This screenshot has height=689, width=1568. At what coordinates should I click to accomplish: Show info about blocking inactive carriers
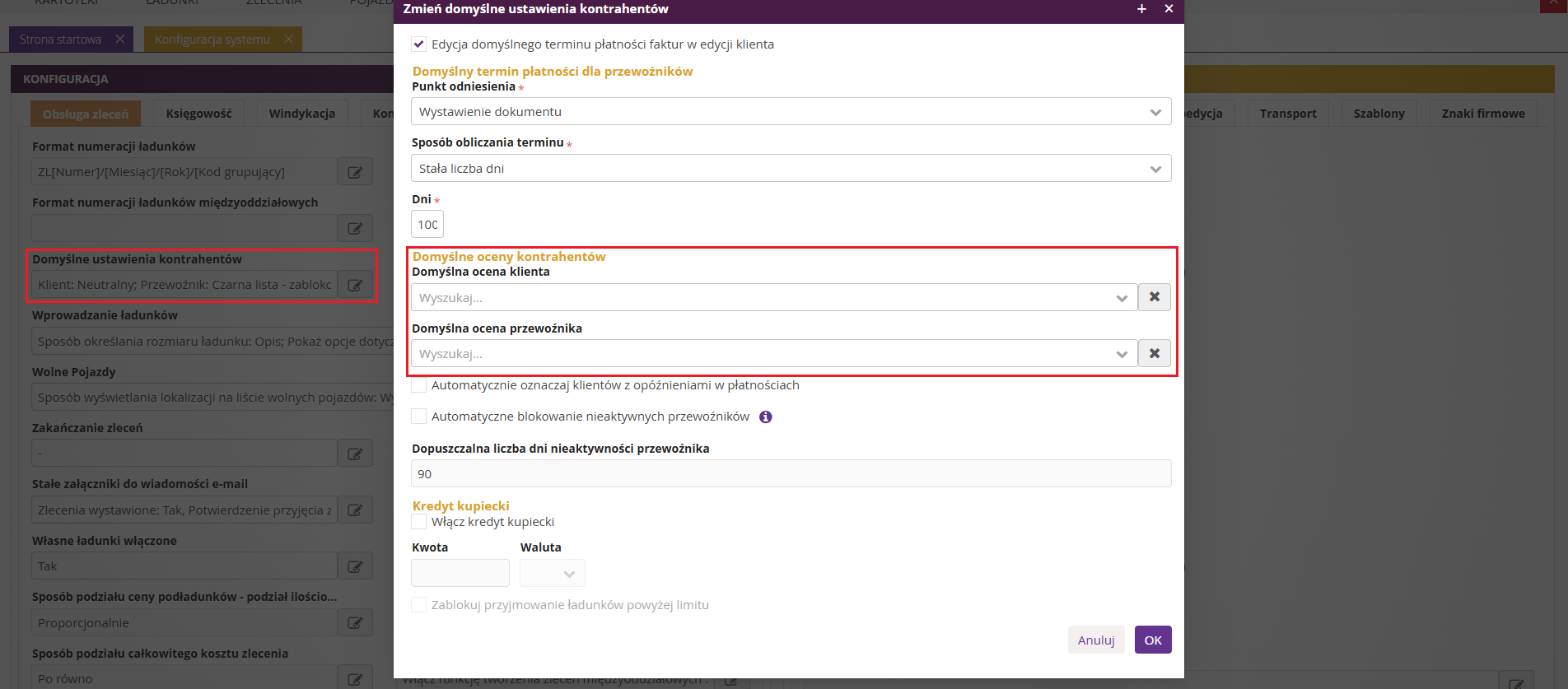click(x=765, y=417)
